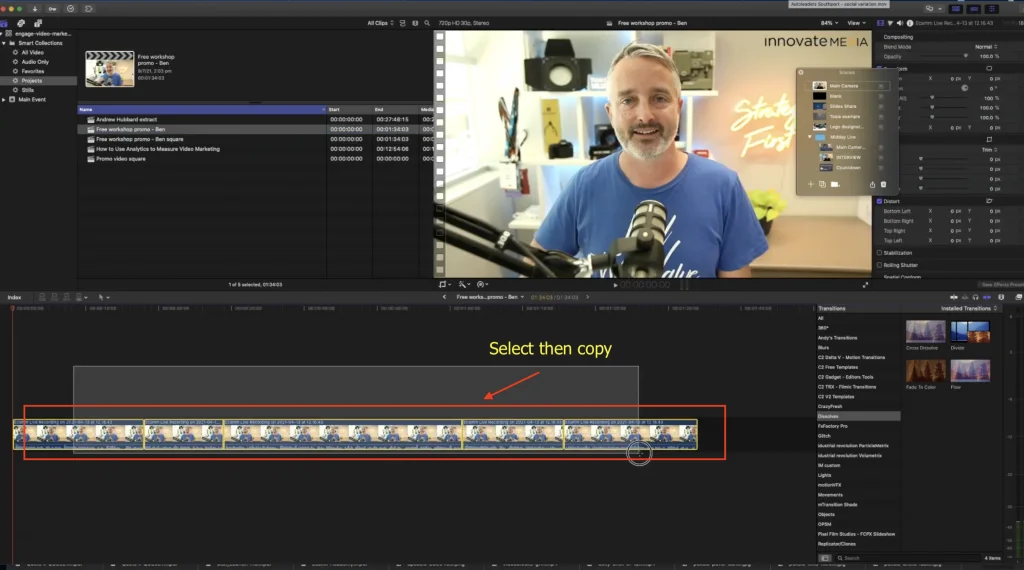
Task: Add new scene with plus icon
Action: pos(810,184)
